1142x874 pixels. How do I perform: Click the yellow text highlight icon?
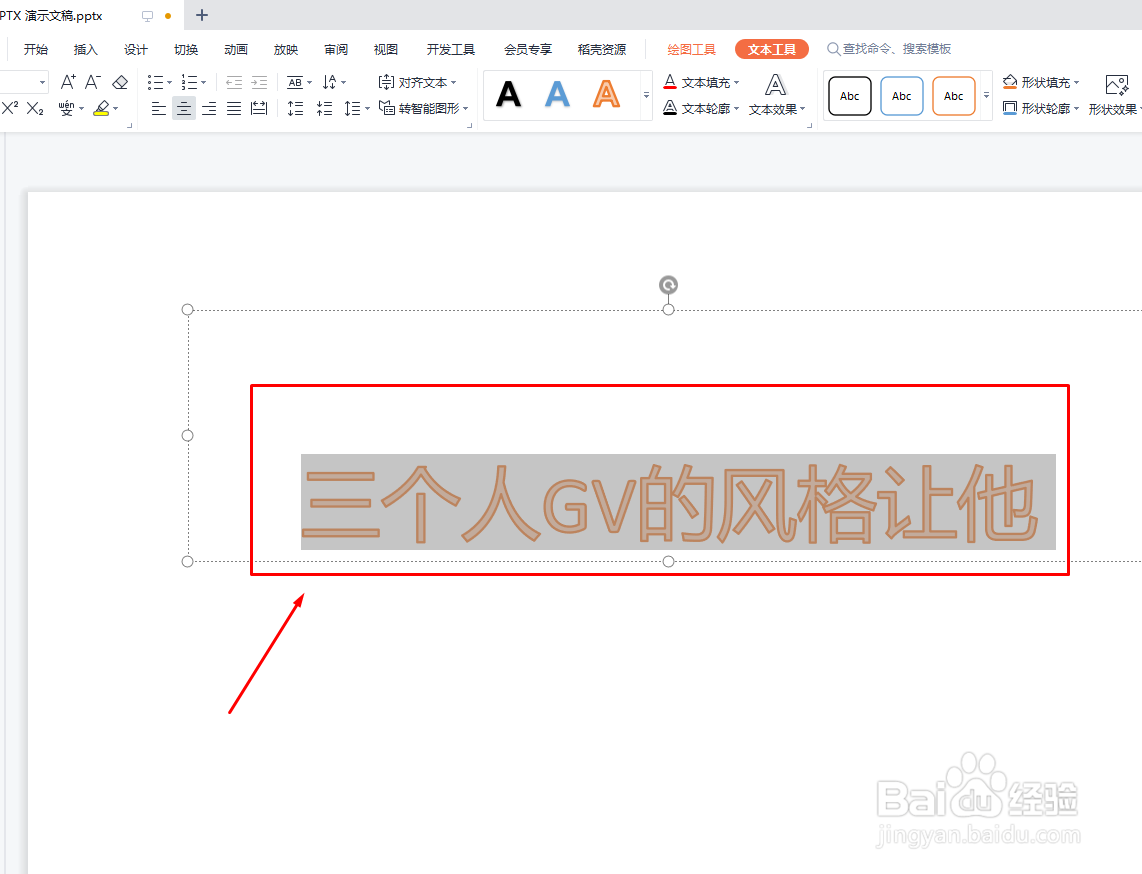(102, 109)
